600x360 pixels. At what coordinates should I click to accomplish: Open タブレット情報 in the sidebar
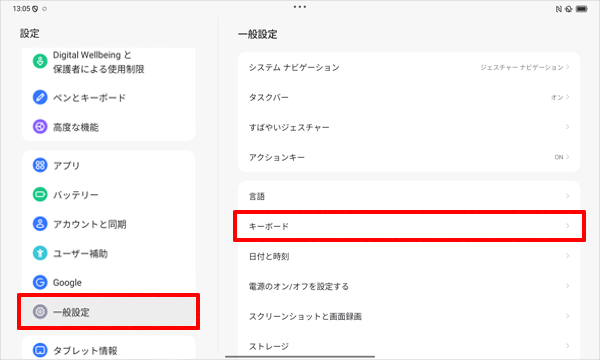click(108, 349)
